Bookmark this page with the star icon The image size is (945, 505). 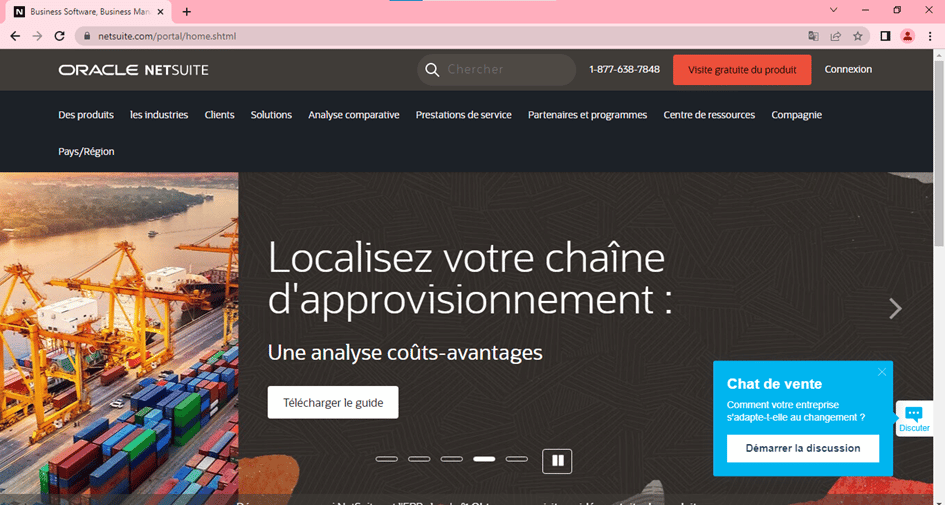pyautogui.click(x=858, y=36)
